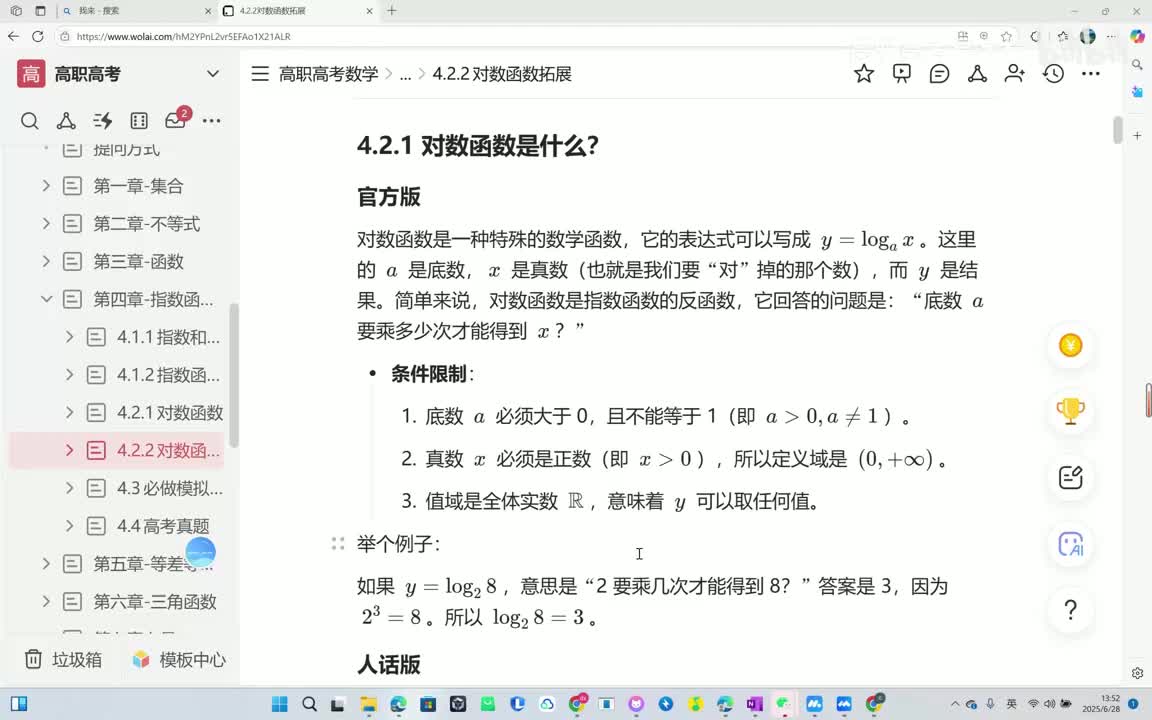Click the edit note floating button
This screenshot has width=1152, height=720.
pyautogui.click(x=1070, y=478)
